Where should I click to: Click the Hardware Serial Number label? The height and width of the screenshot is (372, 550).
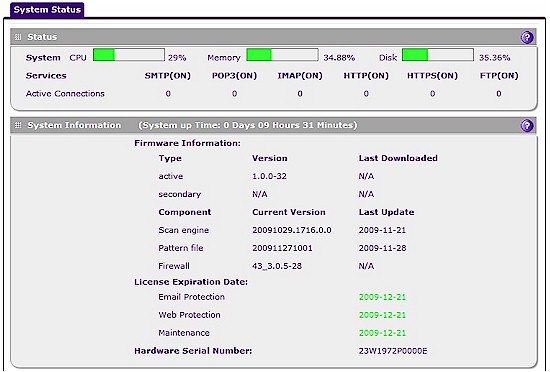(x=193, y=351)
